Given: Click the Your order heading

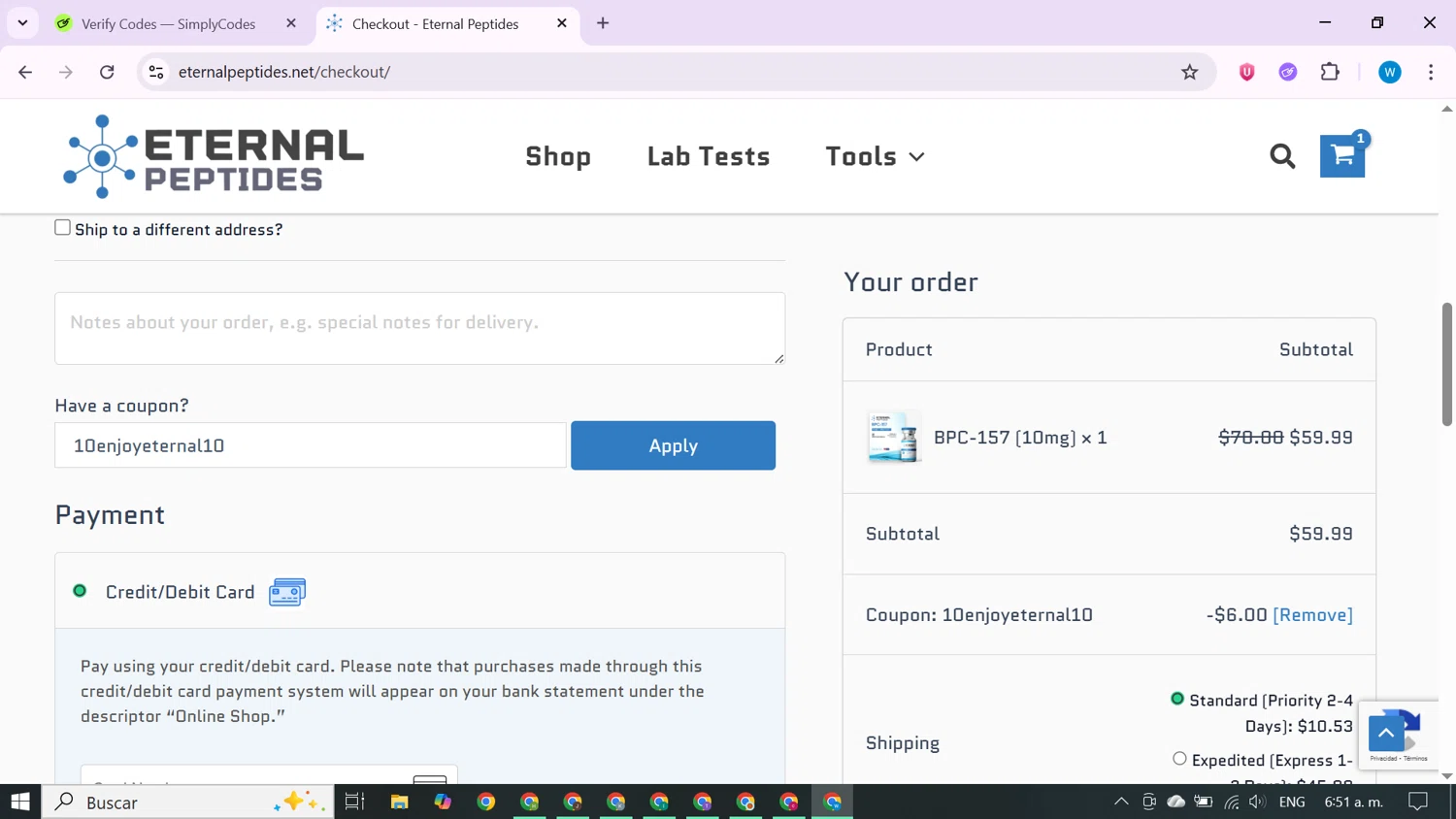Looking at the screenshot, I should point(910,282).
